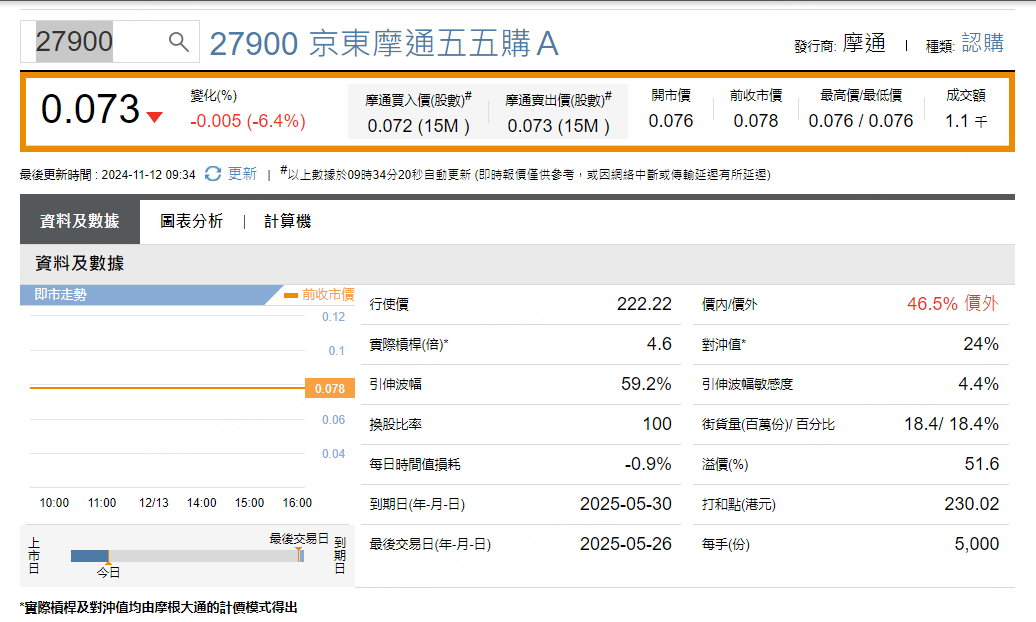Screen dimensions: 1036x622
Task: Click the 打和點 value 230.02
Action: point(972,504)
